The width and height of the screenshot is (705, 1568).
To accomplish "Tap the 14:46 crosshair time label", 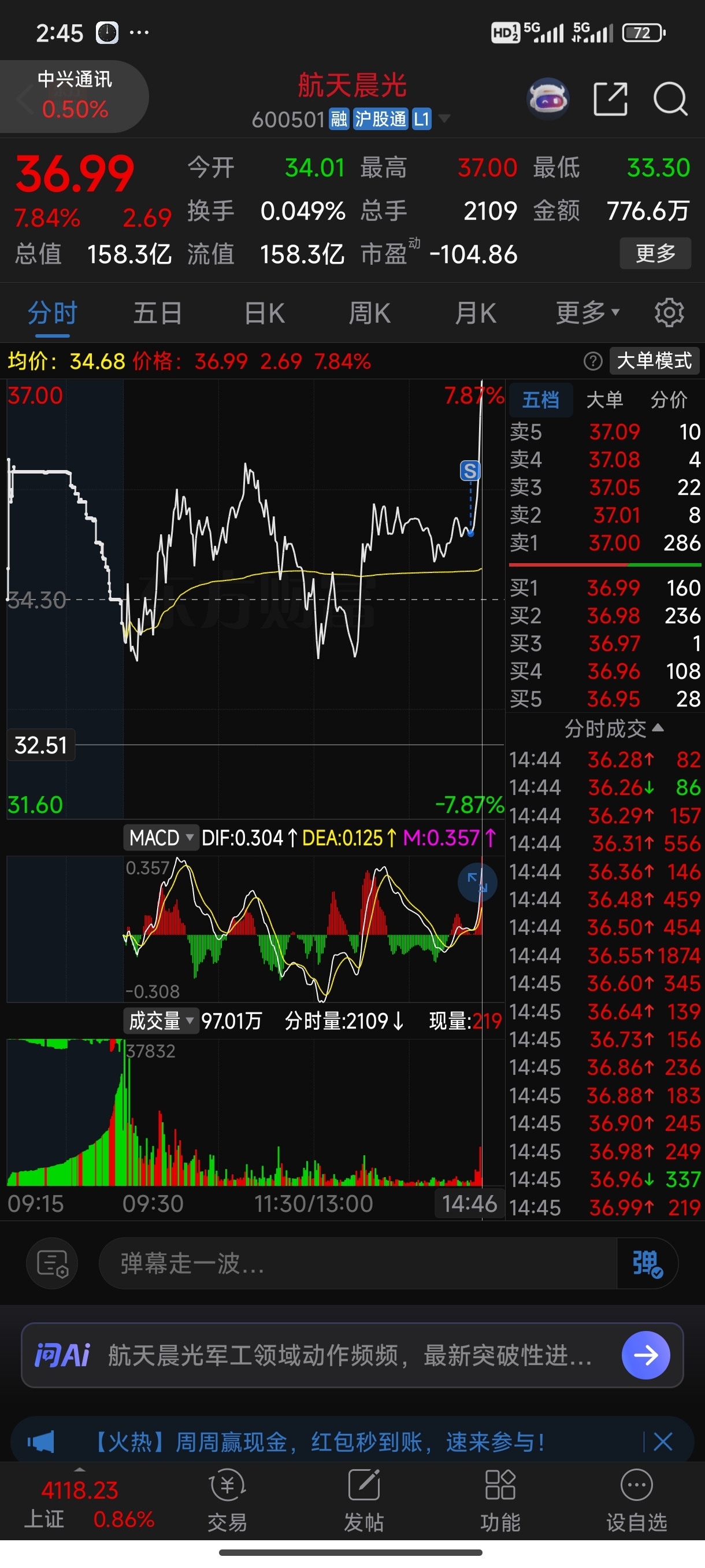I will click(x=469, y=1203).
